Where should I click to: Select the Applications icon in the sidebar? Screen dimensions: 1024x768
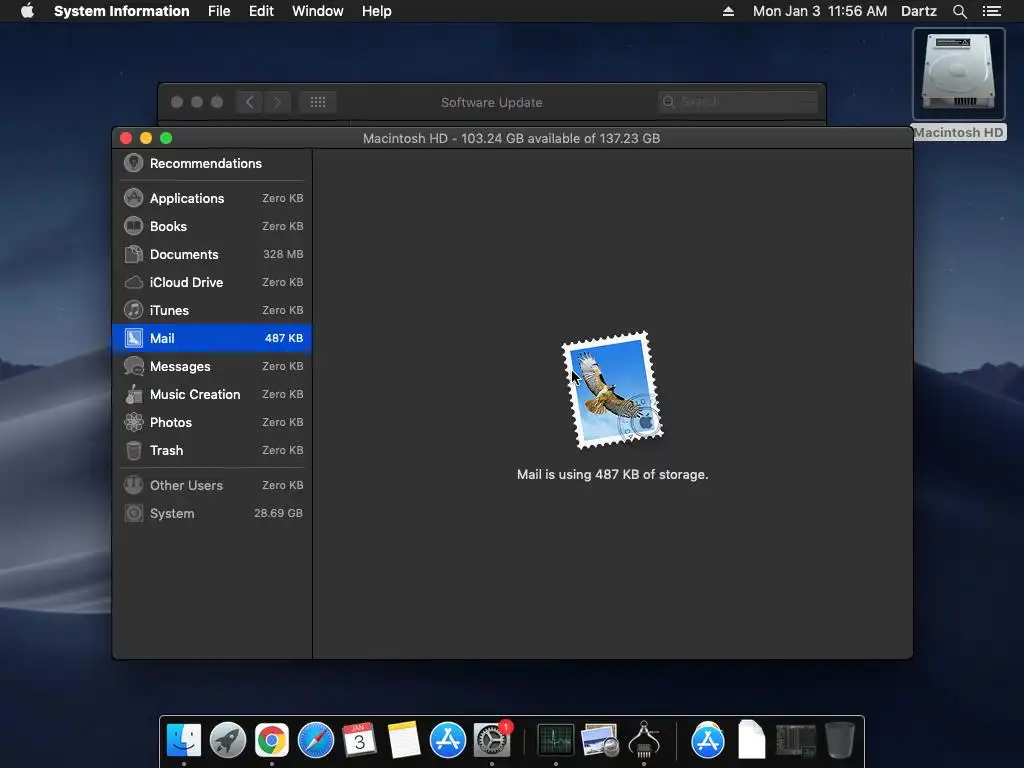pyautogui.click(x=133, y=198)
